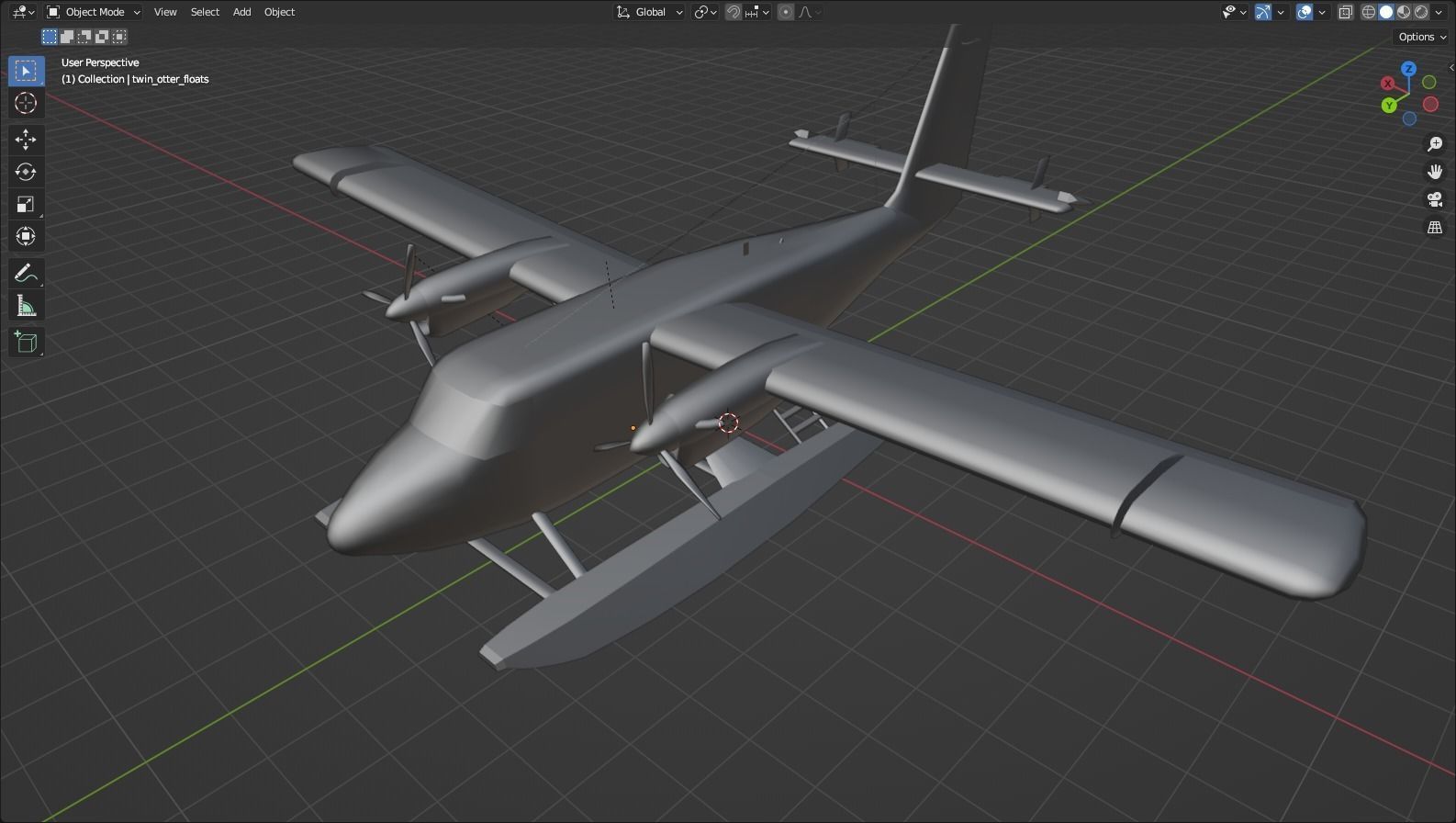
Task: Open the Object Mode dropdown
Action: 94,12
